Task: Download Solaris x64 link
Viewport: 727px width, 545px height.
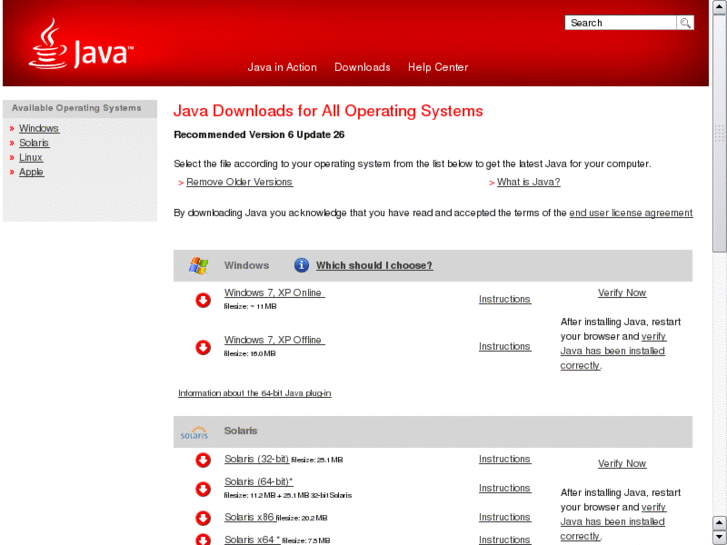Action: pos(252,539)
